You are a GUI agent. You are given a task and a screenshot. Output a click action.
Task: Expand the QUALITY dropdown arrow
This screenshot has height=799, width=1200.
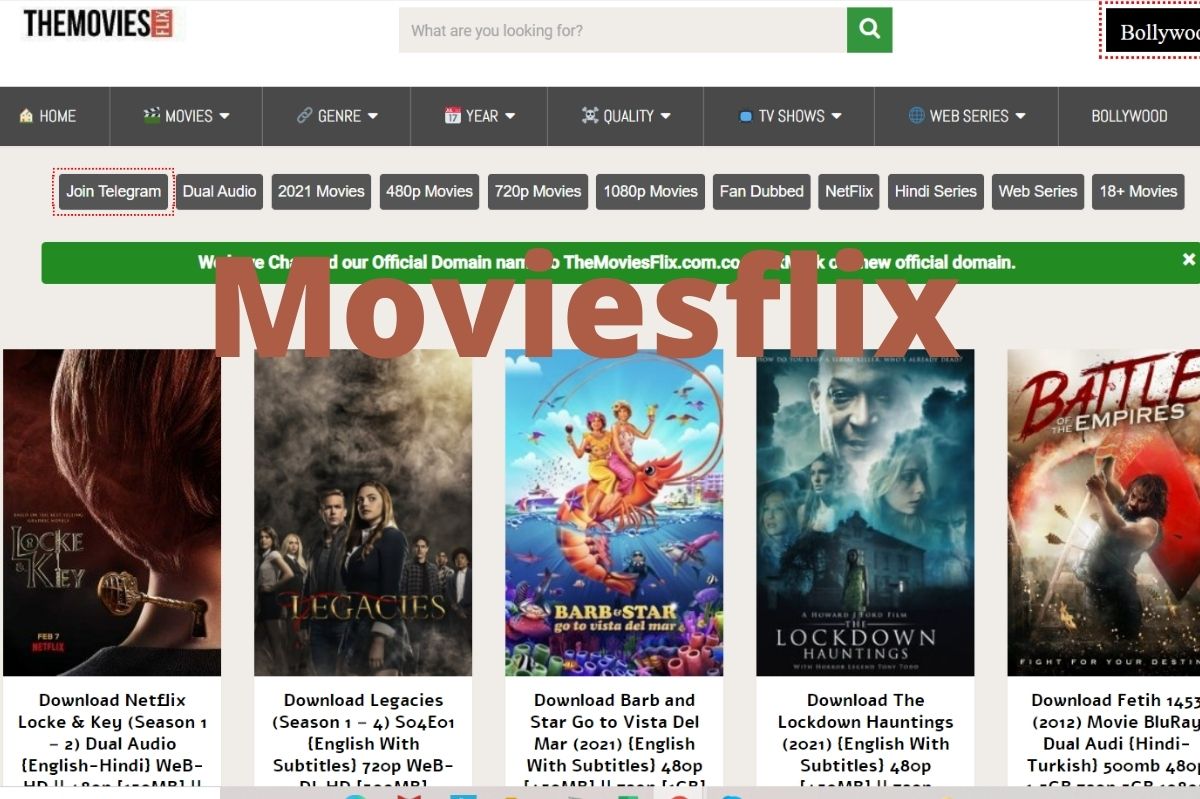pyautogui.click(x=666, y=116)
